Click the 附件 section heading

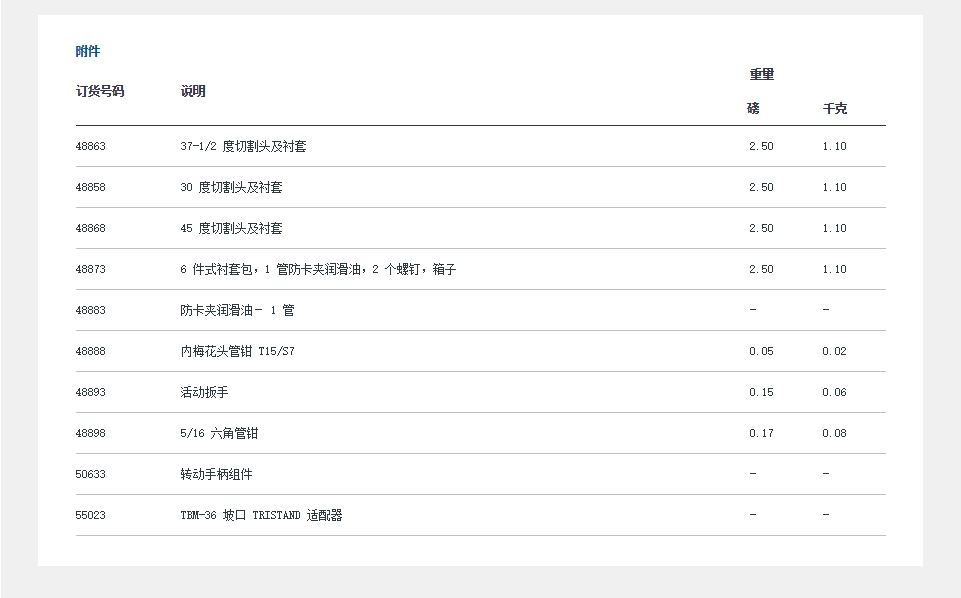(x=88, y=52)
